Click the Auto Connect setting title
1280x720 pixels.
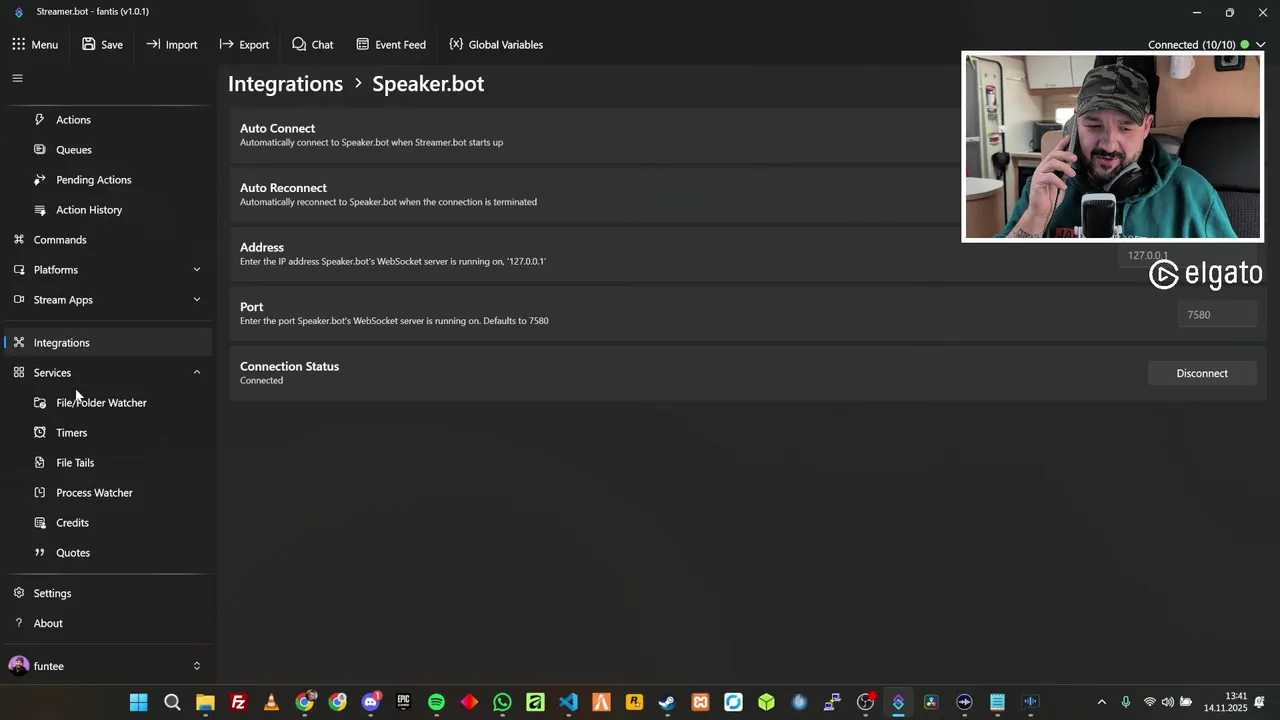pyautogui.click(x=277, y=129)
